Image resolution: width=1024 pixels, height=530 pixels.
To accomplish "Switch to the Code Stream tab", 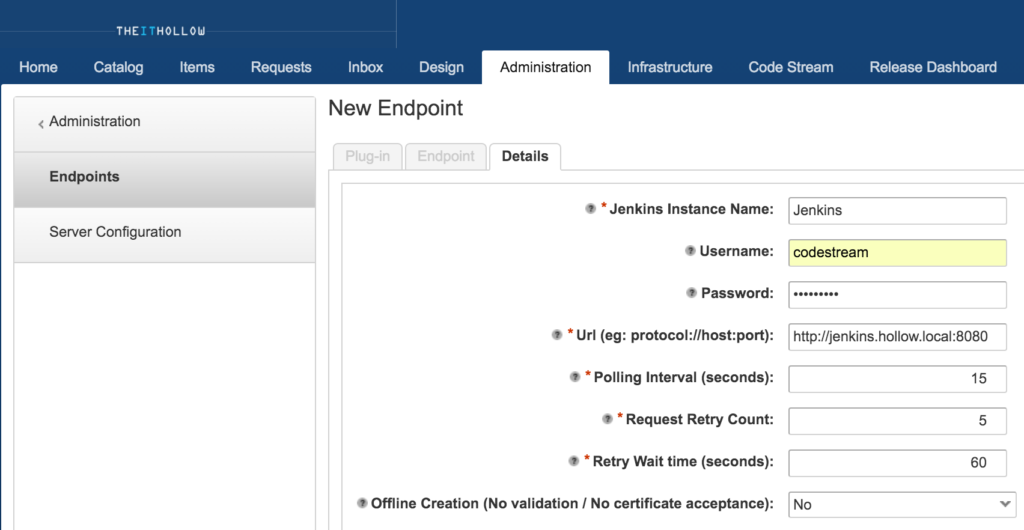I will [x=790, y=67].
